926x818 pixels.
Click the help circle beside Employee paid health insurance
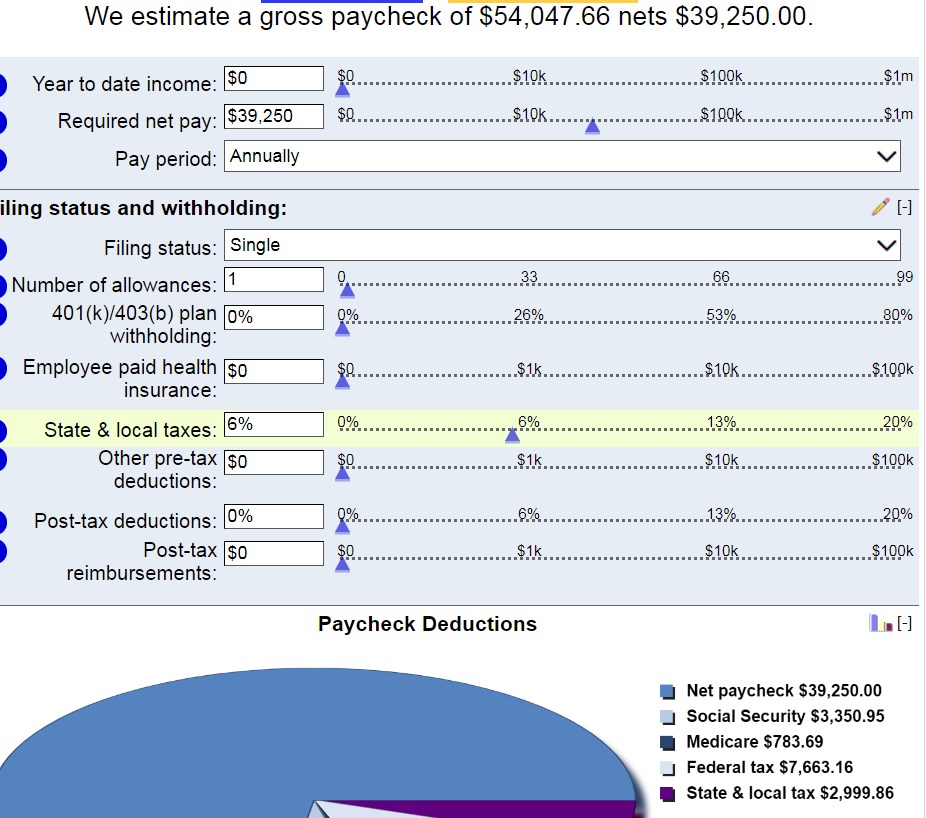tap(2, 368)
